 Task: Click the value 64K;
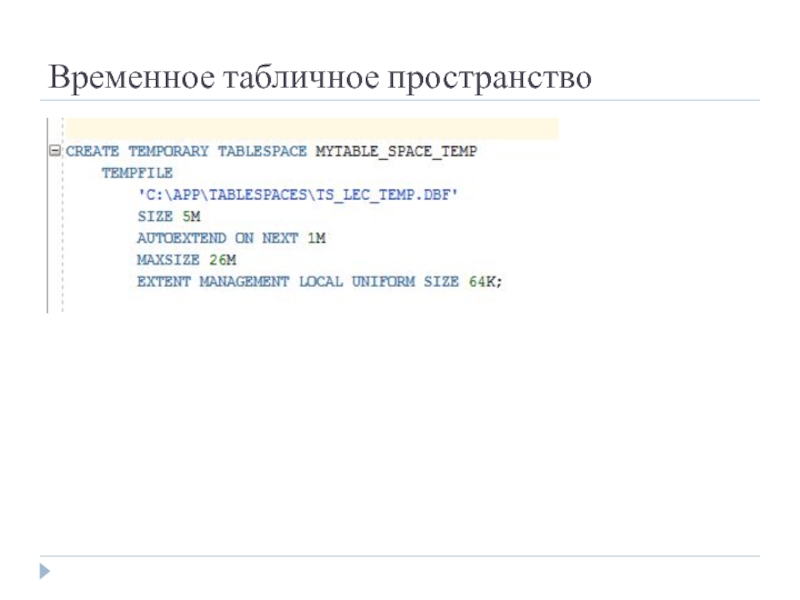pyautogui.click(x=486, y=282)
